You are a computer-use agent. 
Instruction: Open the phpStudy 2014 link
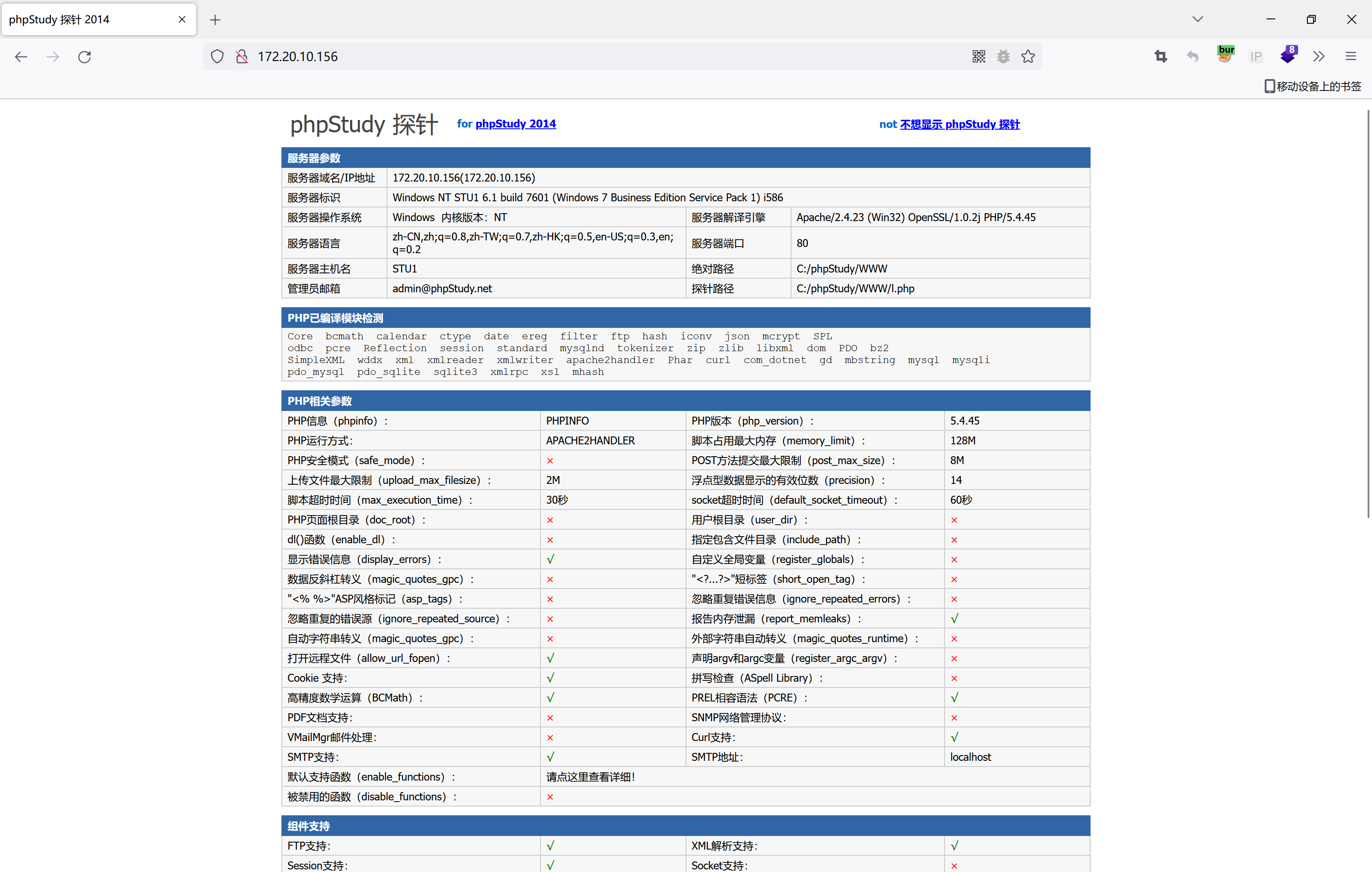coord(515,124)
